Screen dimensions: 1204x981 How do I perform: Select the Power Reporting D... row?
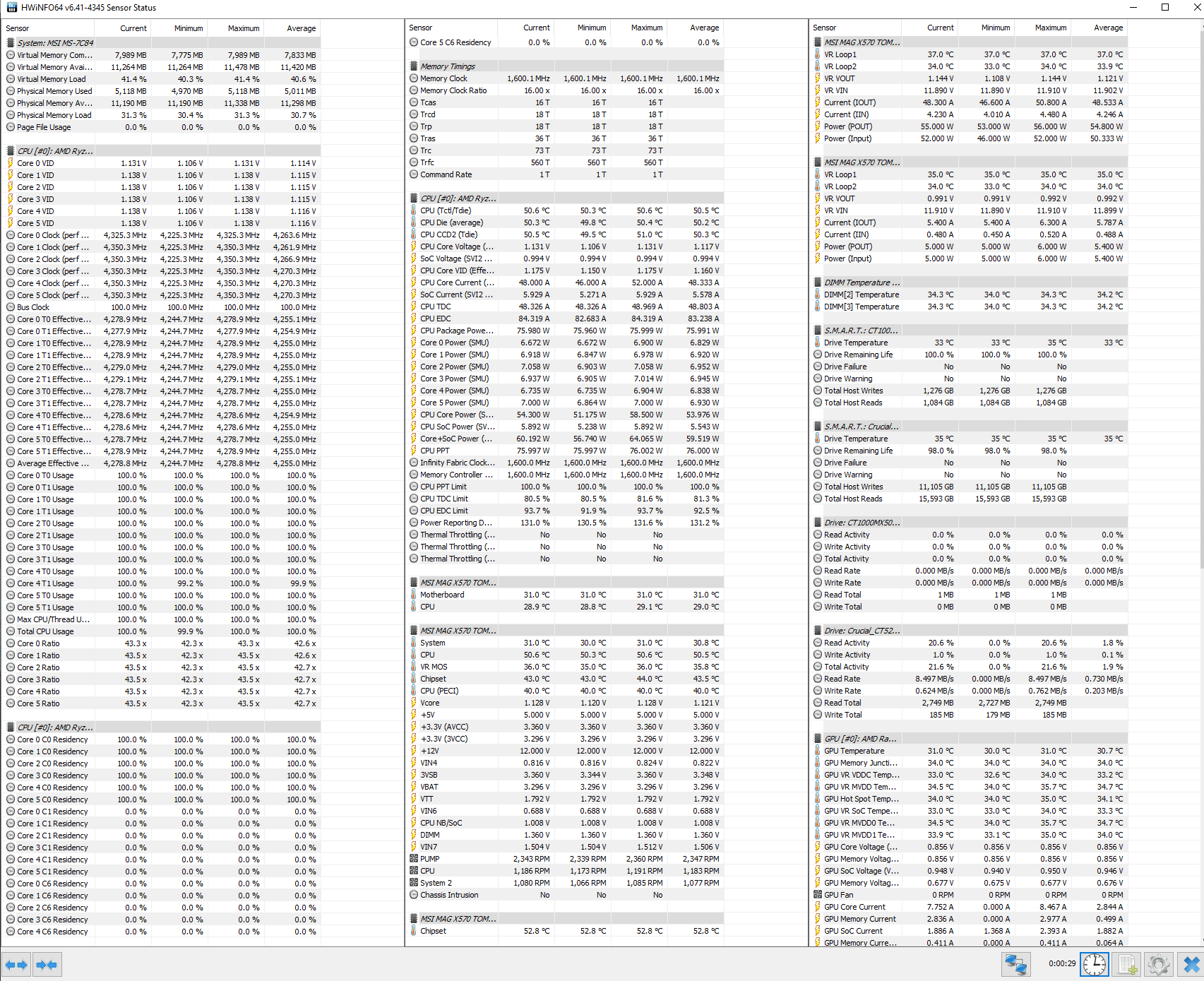point(566,523)
